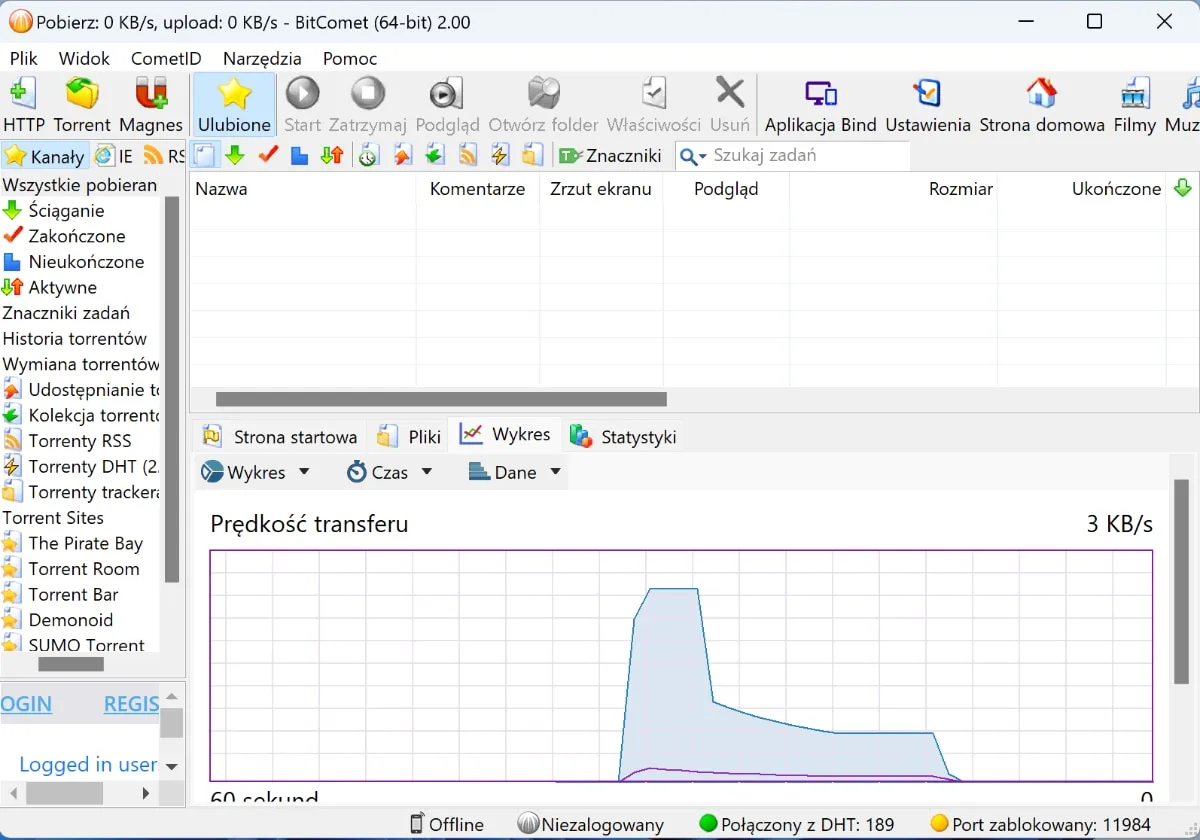
Task: Click the Filmy toolbar icon
Action: pos(1135,104)
